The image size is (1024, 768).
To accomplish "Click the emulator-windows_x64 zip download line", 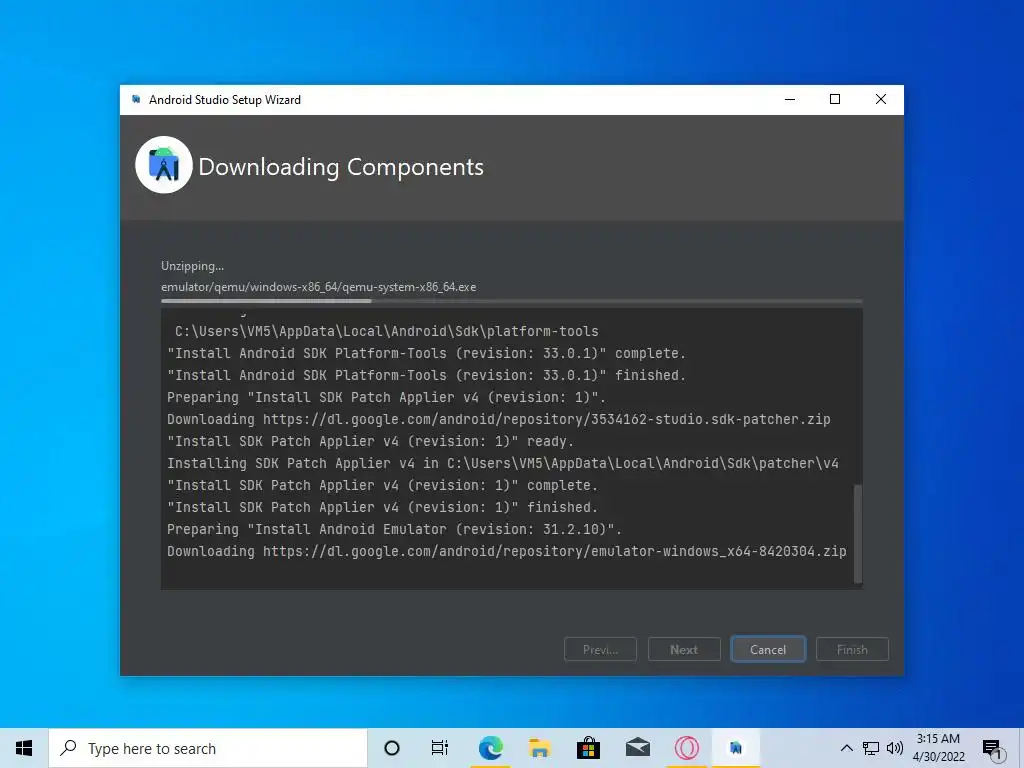I will [507, 551].
